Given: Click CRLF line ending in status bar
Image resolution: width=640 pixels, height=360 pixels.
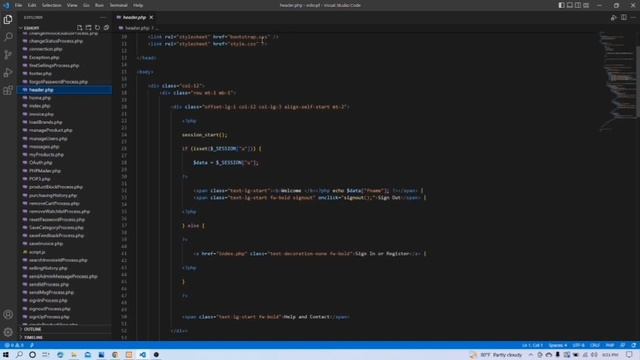Looking at the screenshot, I should pyautogui.click(x=595, y=345).
